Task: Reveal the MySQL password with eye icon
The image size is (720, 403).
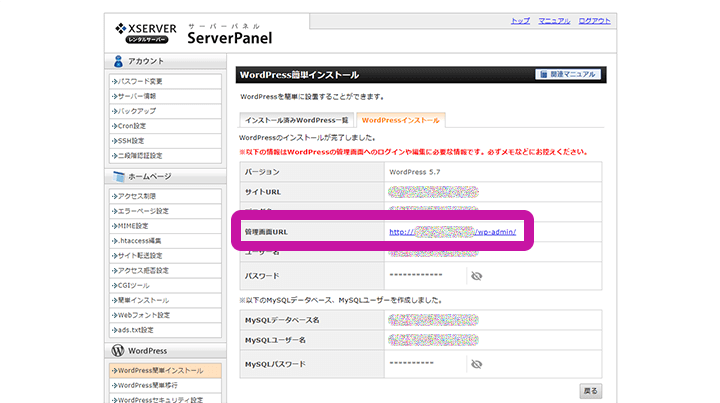Action: (476, 364)
